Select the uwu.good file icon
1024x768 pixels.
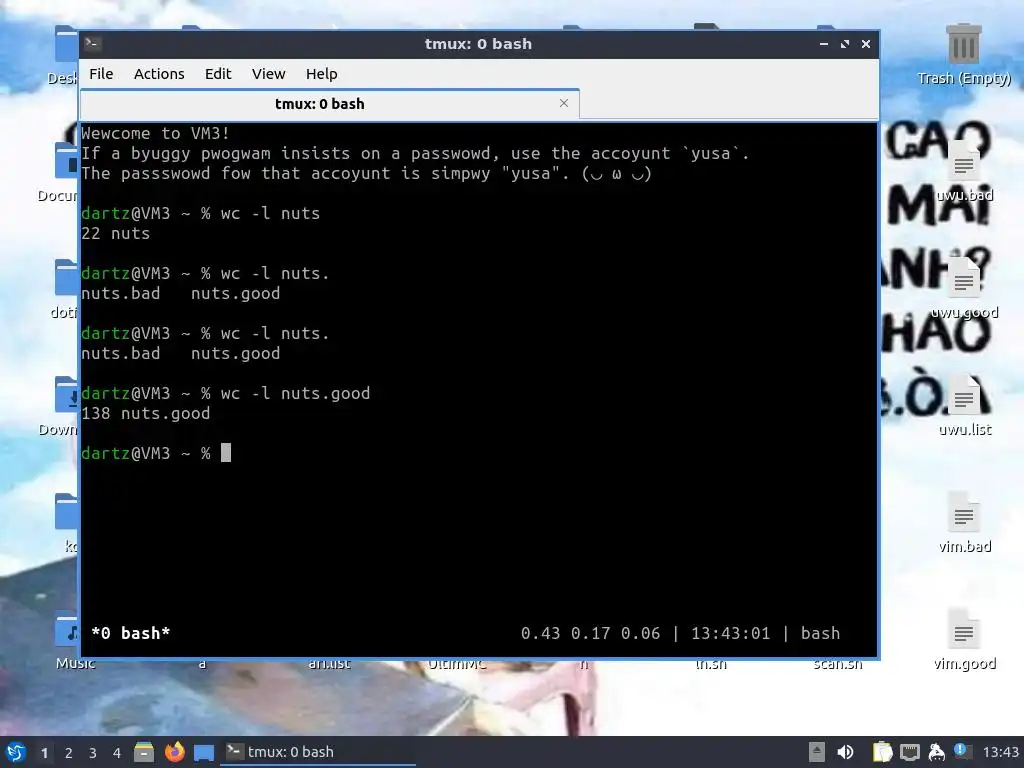click(x=964, y=289)
